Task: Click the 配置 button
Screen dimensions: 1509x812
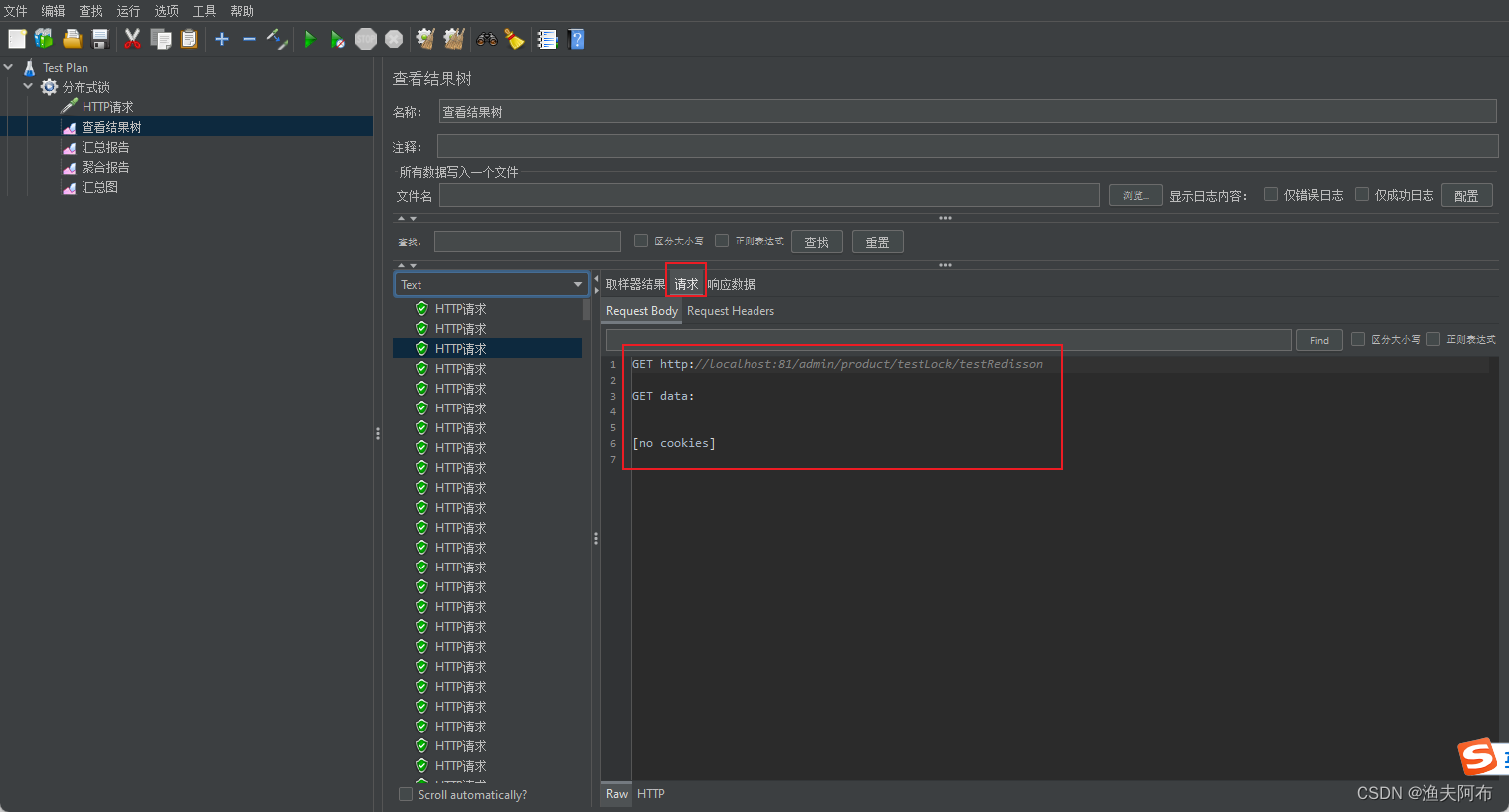Action: [1466, 195]
